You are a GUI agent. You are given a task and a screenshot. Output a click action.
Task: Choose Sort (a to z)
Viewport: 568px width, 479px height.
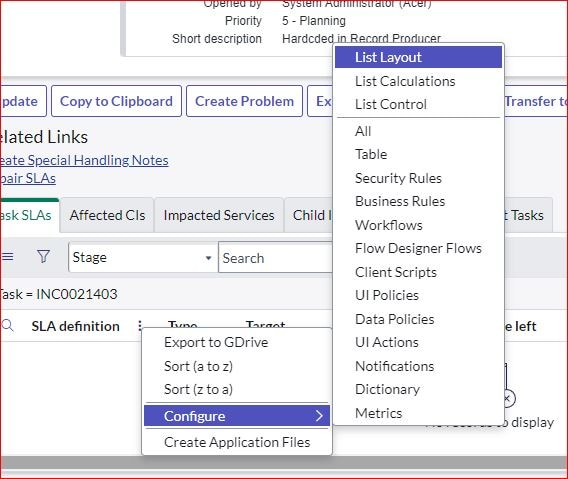click(198, 366)
